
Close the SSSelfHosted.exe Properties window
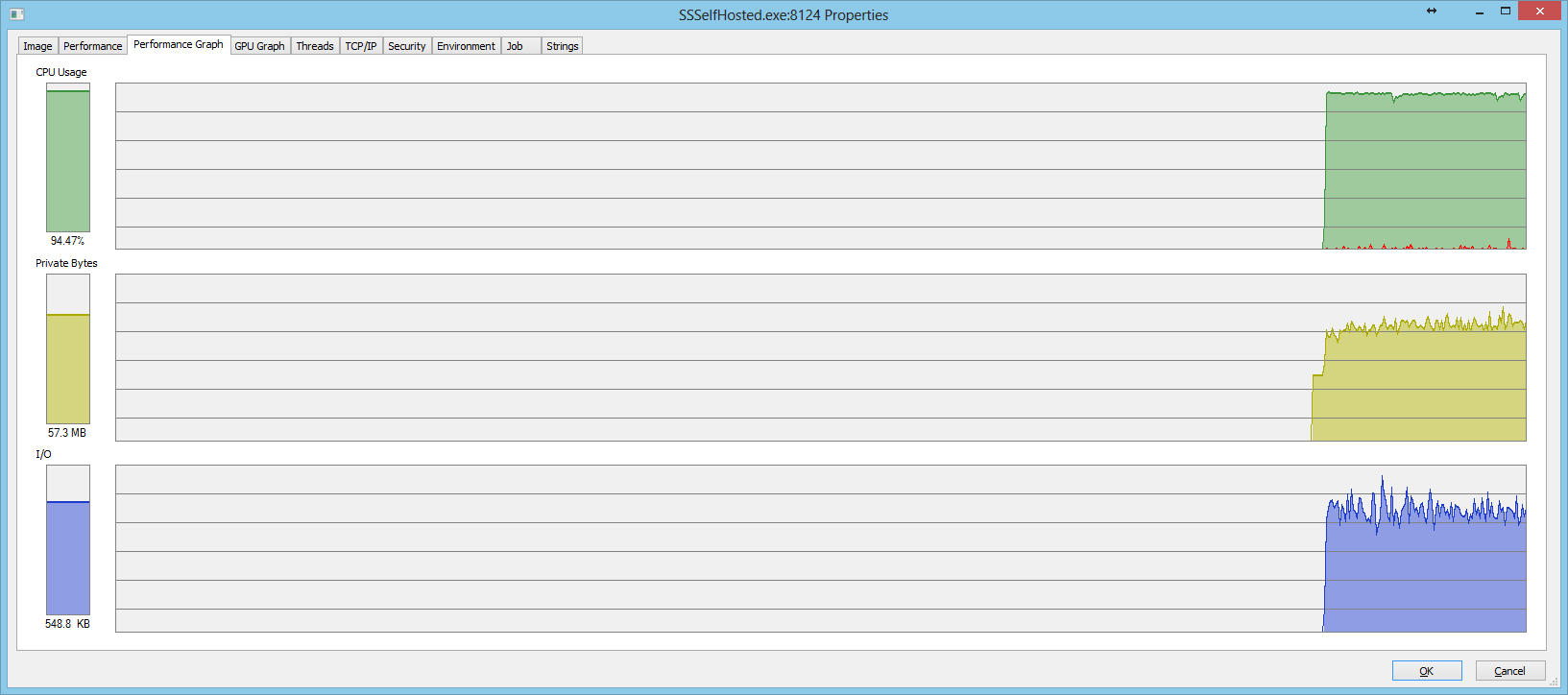point(1540,12)
